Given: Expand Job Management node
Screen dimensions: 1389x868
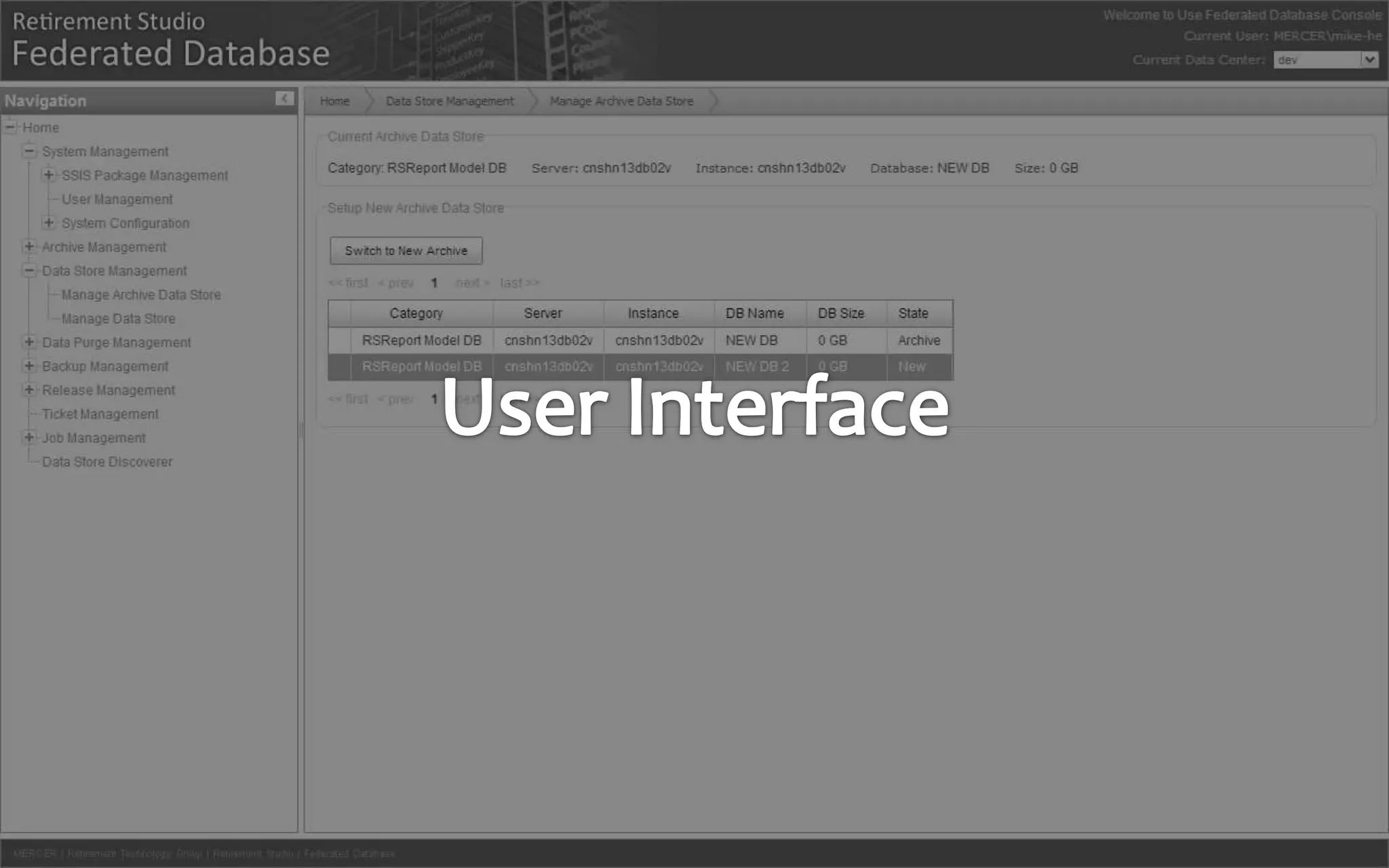Looking at the screenshot, I should point(29,437).
